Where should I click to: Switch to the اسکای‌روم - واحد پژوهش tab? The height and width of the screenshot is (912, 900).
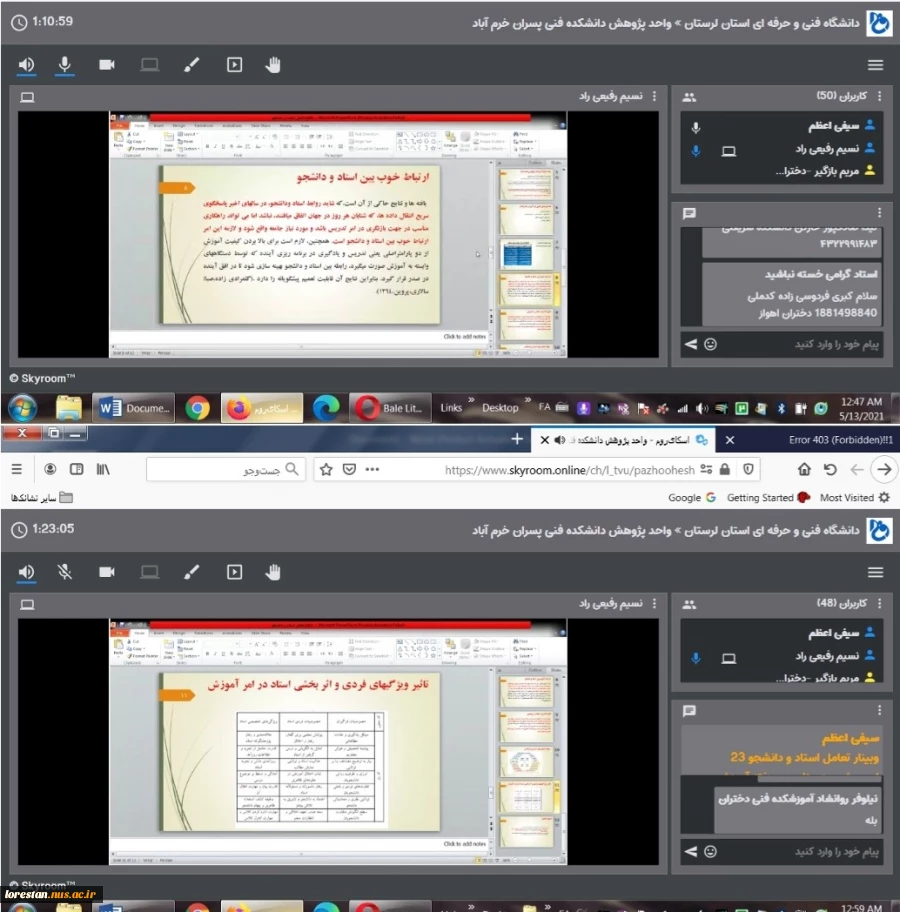(x=631, y=440)
